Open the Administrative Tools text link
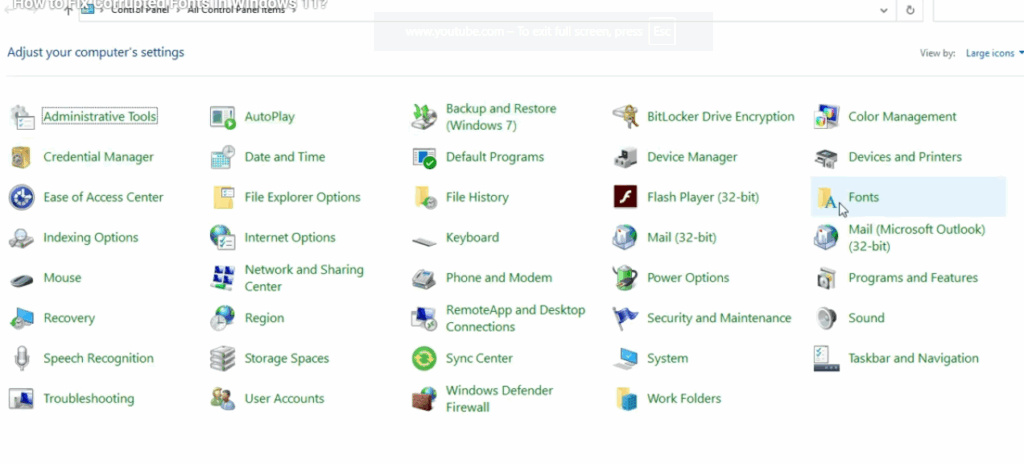Viewport: 1024px width, 464px height. pyautogui.click(x=100, y=117)
